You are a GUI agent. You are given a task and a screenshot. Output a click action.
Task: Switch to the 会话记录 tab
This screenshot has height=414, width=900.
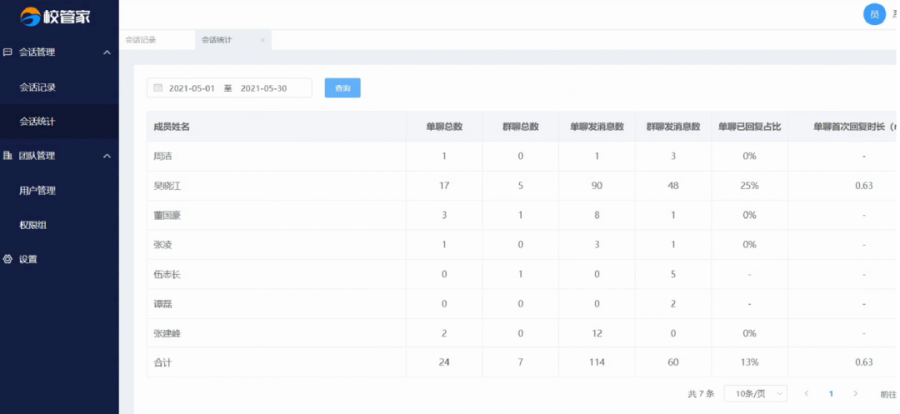[x=141, y=40]
